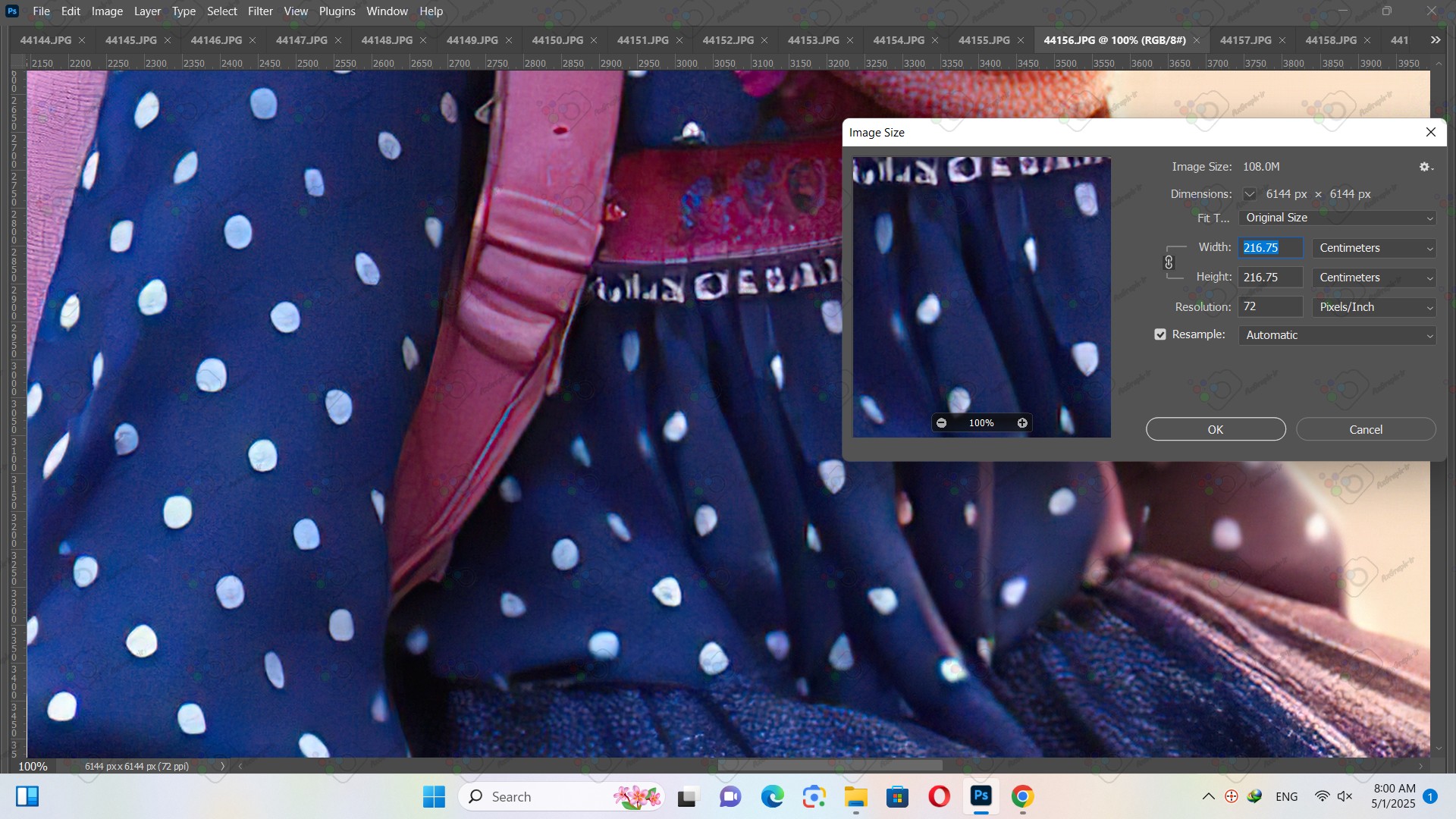This screenshot has height=819, width=1456.
Task: Open the Resample Automatic method dropdown
Action: coord(1337,336)
